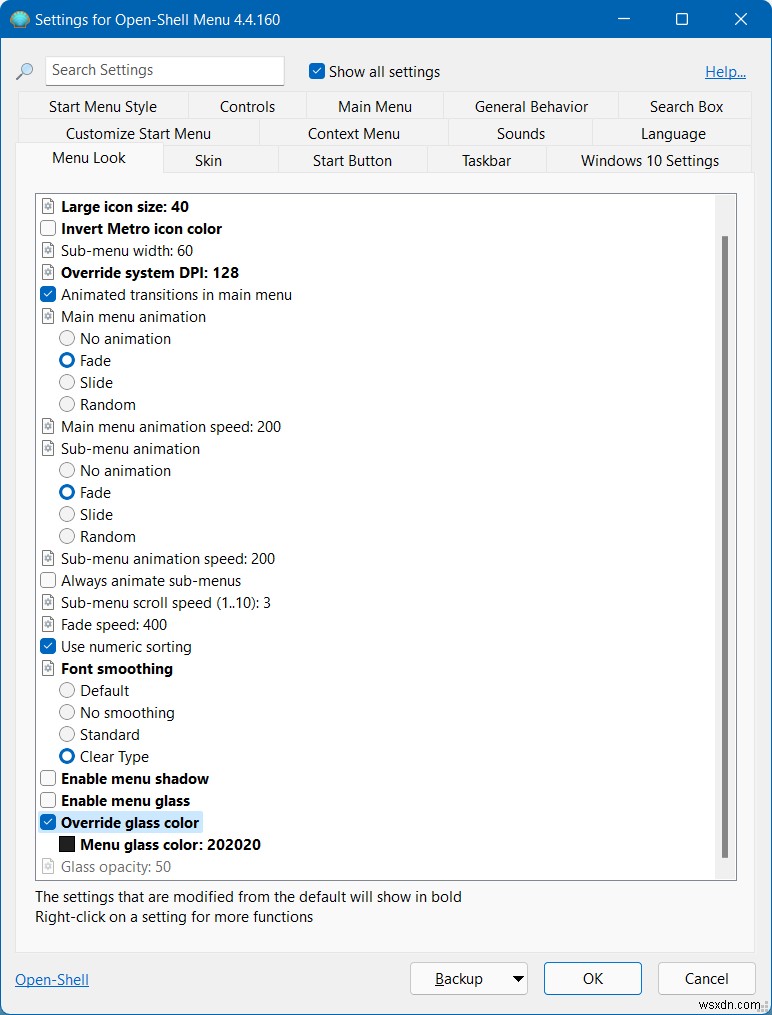This screenshot has width=772, height=1015.
Task: Toggle the Show all settings checkbox
Action: (316, 71)
